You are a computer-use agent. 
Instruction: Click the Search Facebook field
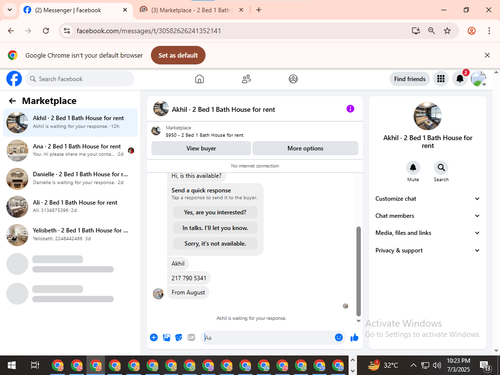coord(80,79)
